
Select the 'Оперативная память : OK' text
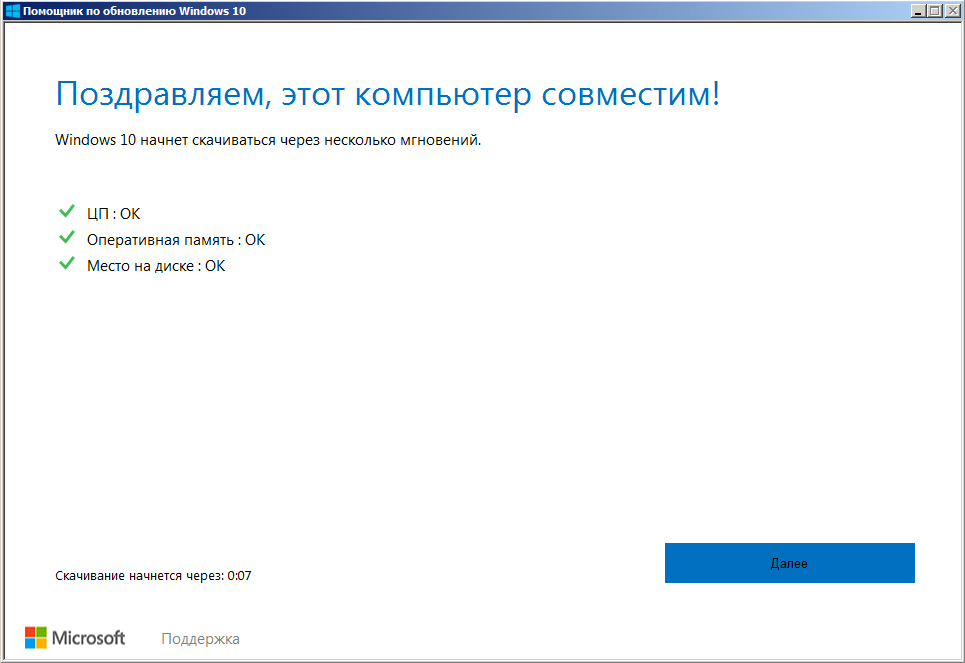[176, 240]
